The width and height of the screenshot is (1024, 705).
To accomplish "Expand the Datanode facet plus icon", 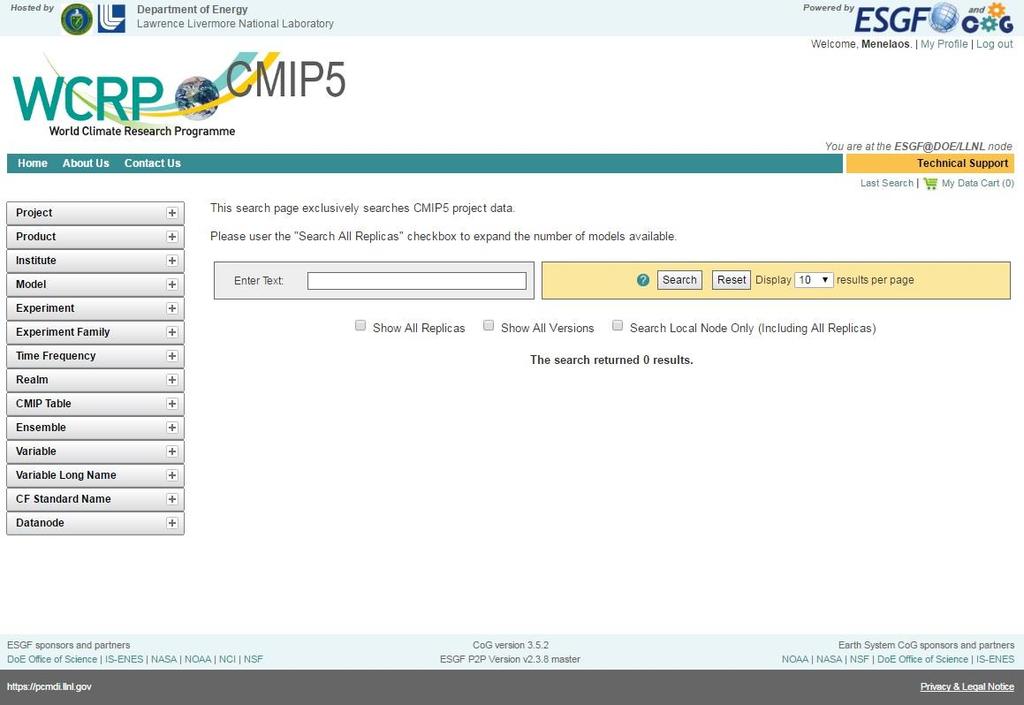I will [172, 523].
